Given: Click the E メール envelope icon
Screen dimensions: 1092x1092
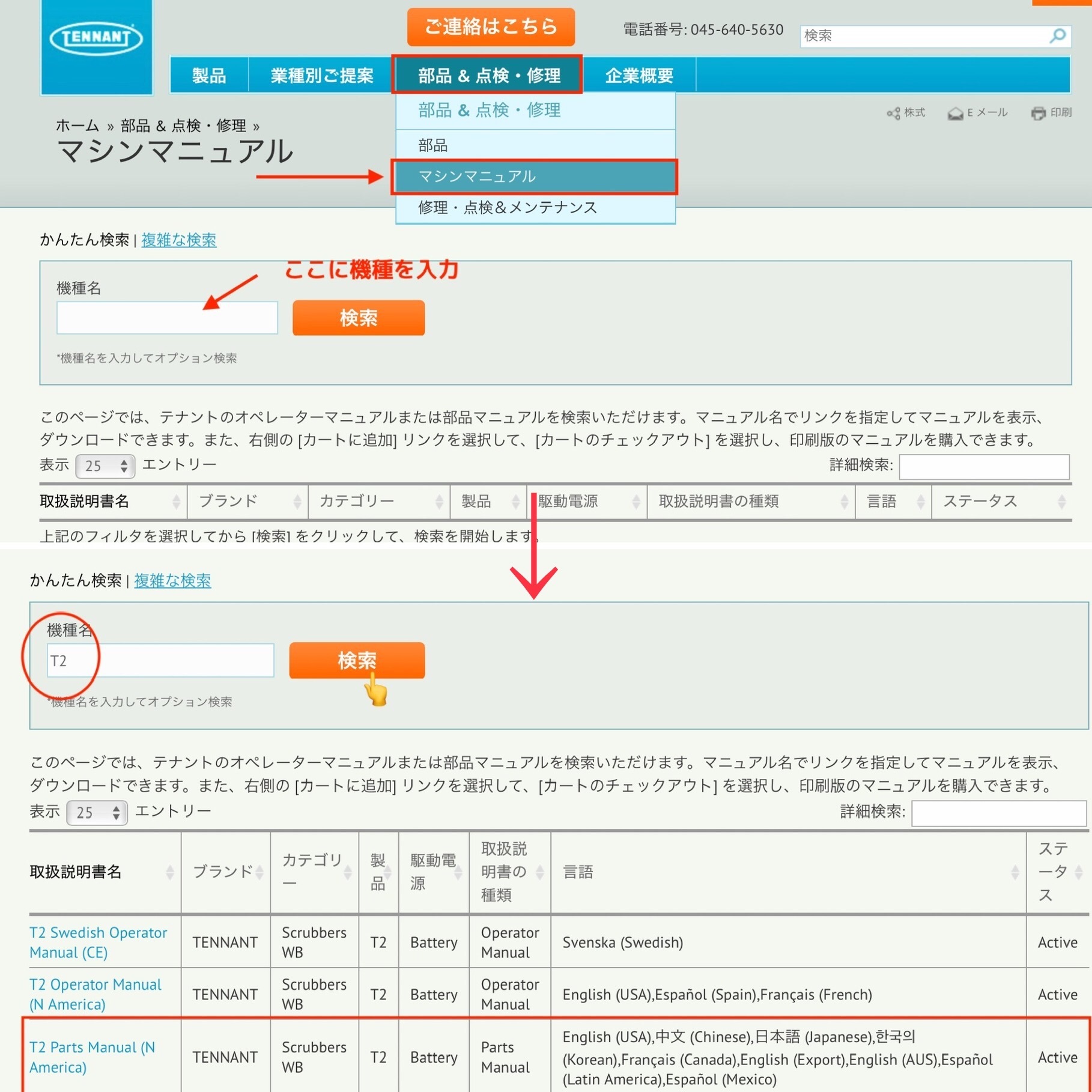Looking at the screenshot, I should (x=955, y=113).
